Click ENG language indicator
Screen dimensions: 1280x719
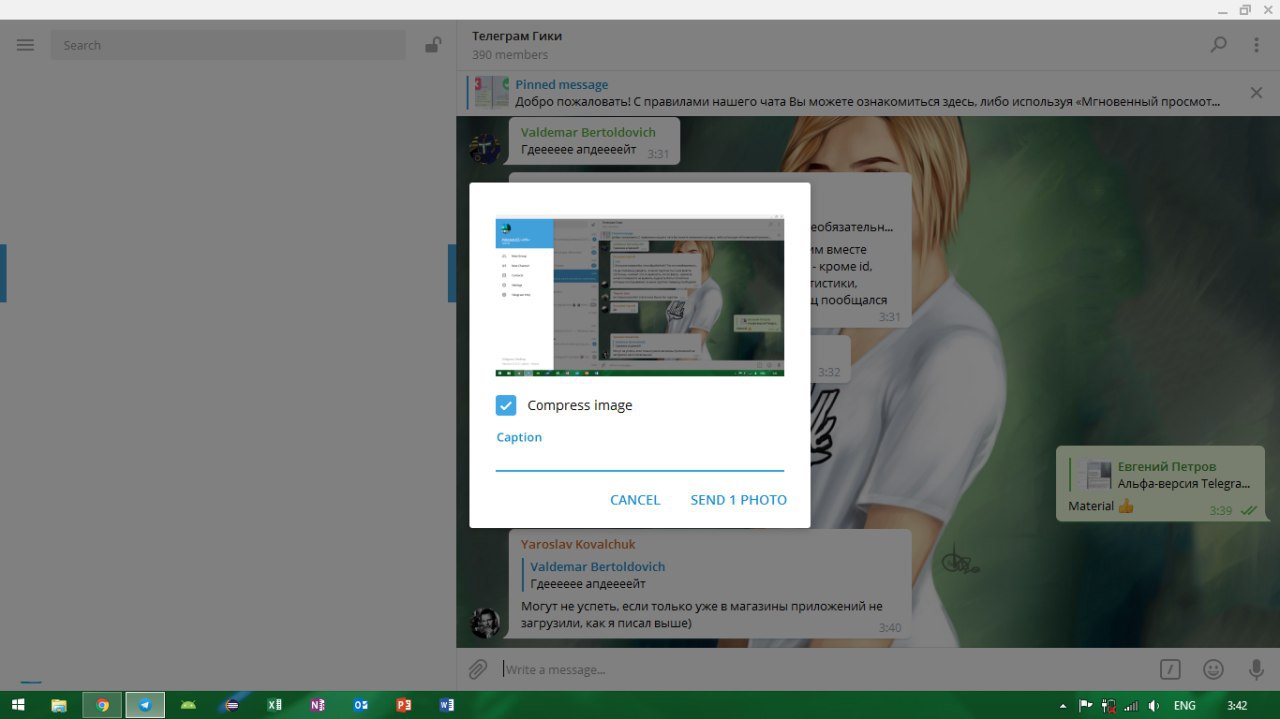(x=1184, y=705)
